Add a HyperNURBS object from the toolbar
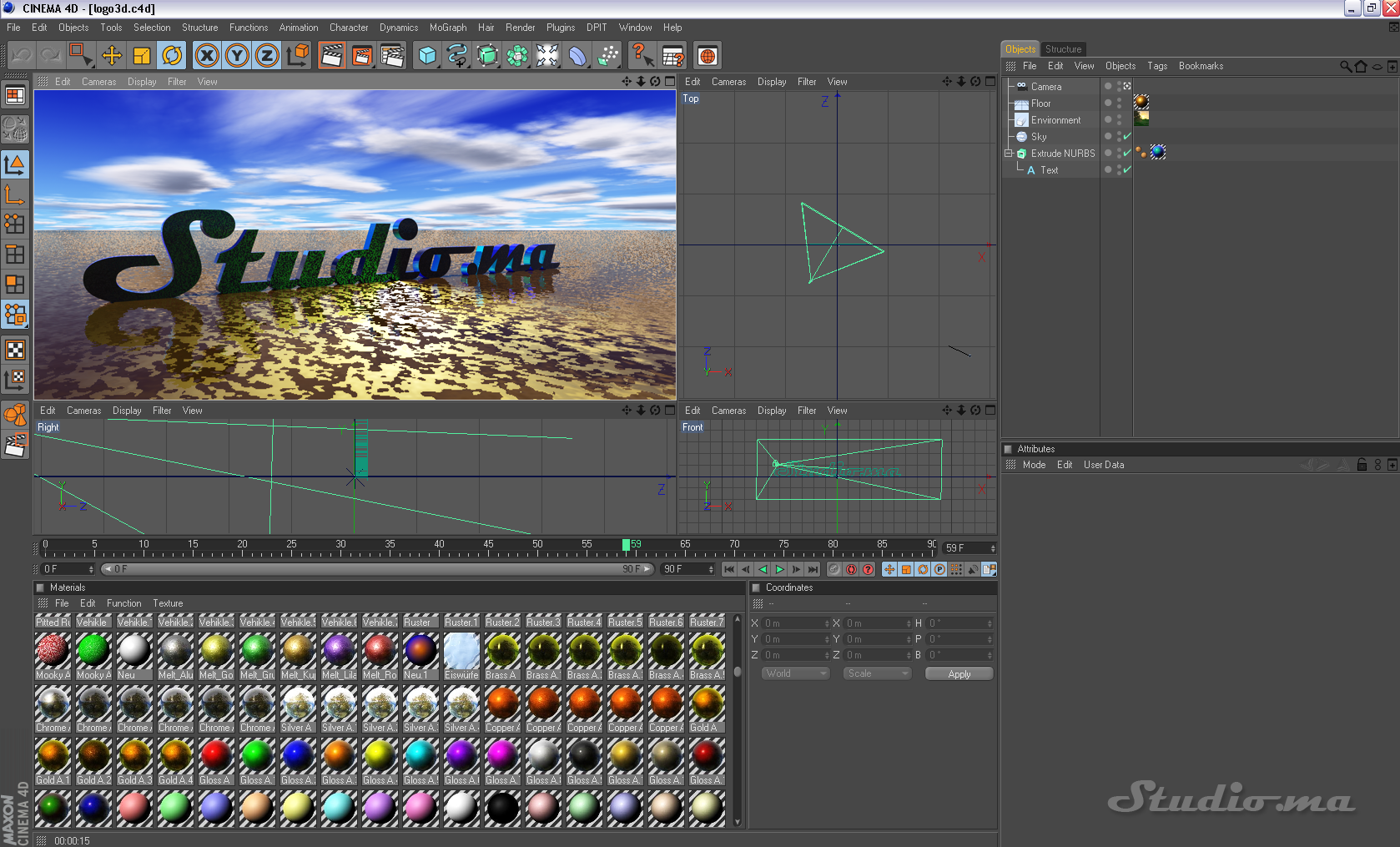 coord(487,56)
